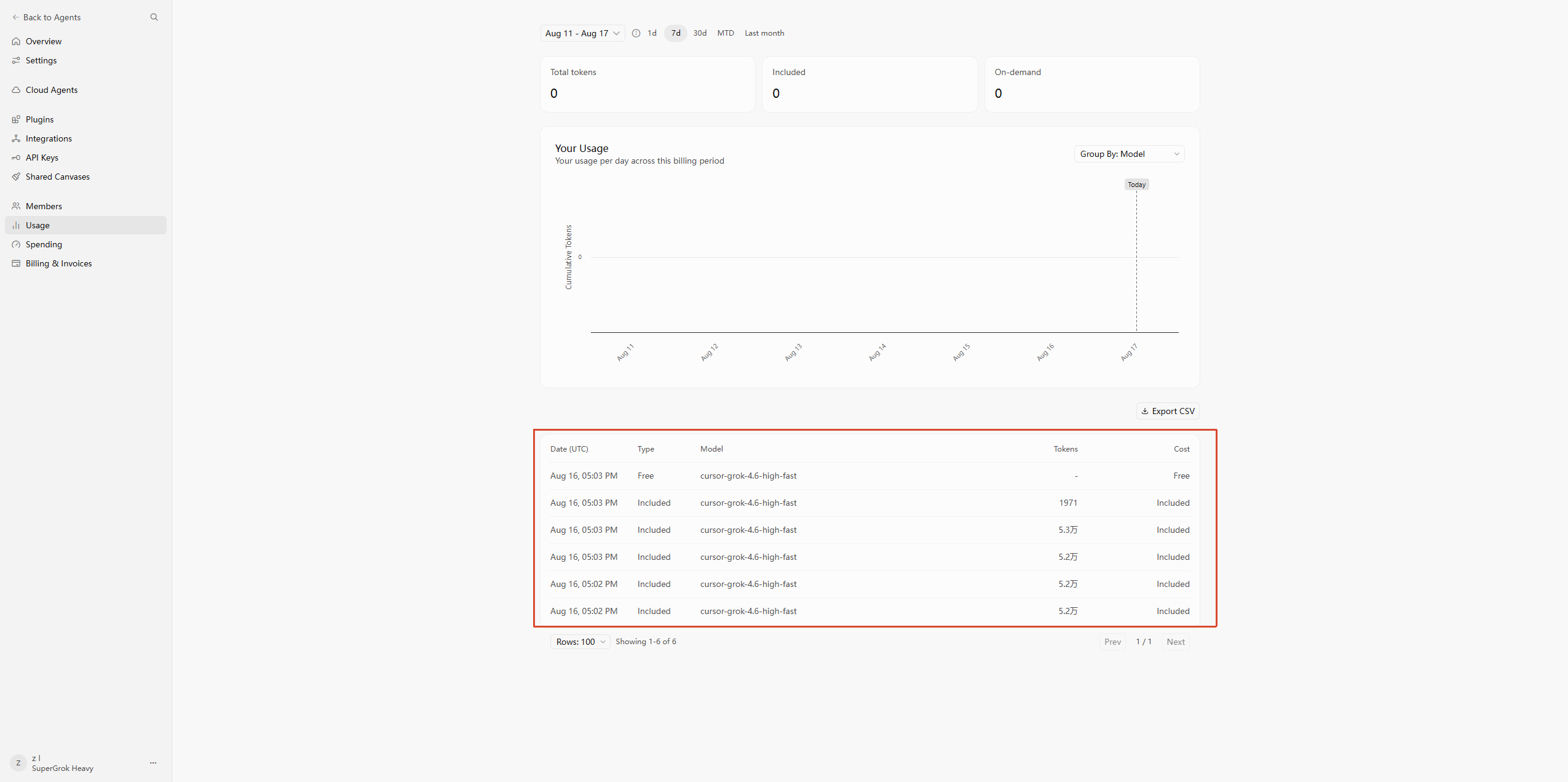Click the Model column header
Screen dimensions: 1568x782
pos(711,449)
